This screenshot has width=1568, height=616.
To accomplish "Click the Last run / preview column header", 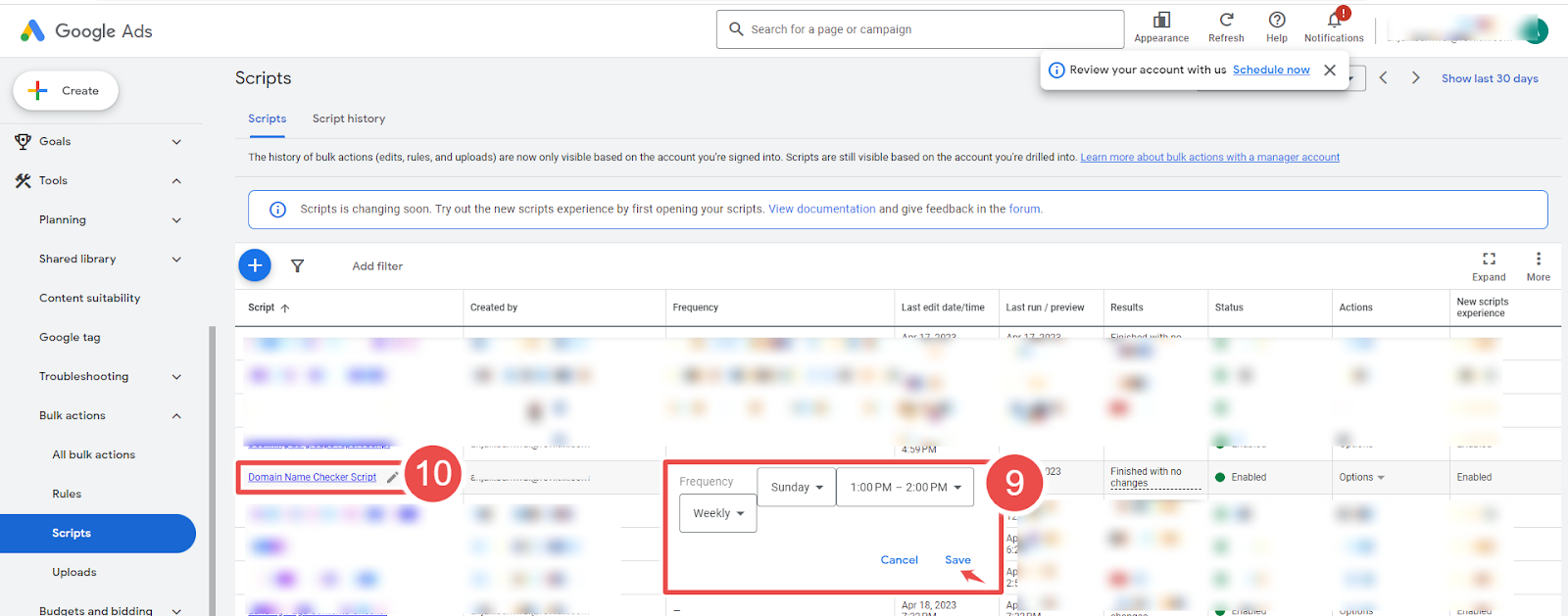I will 1045,308.
